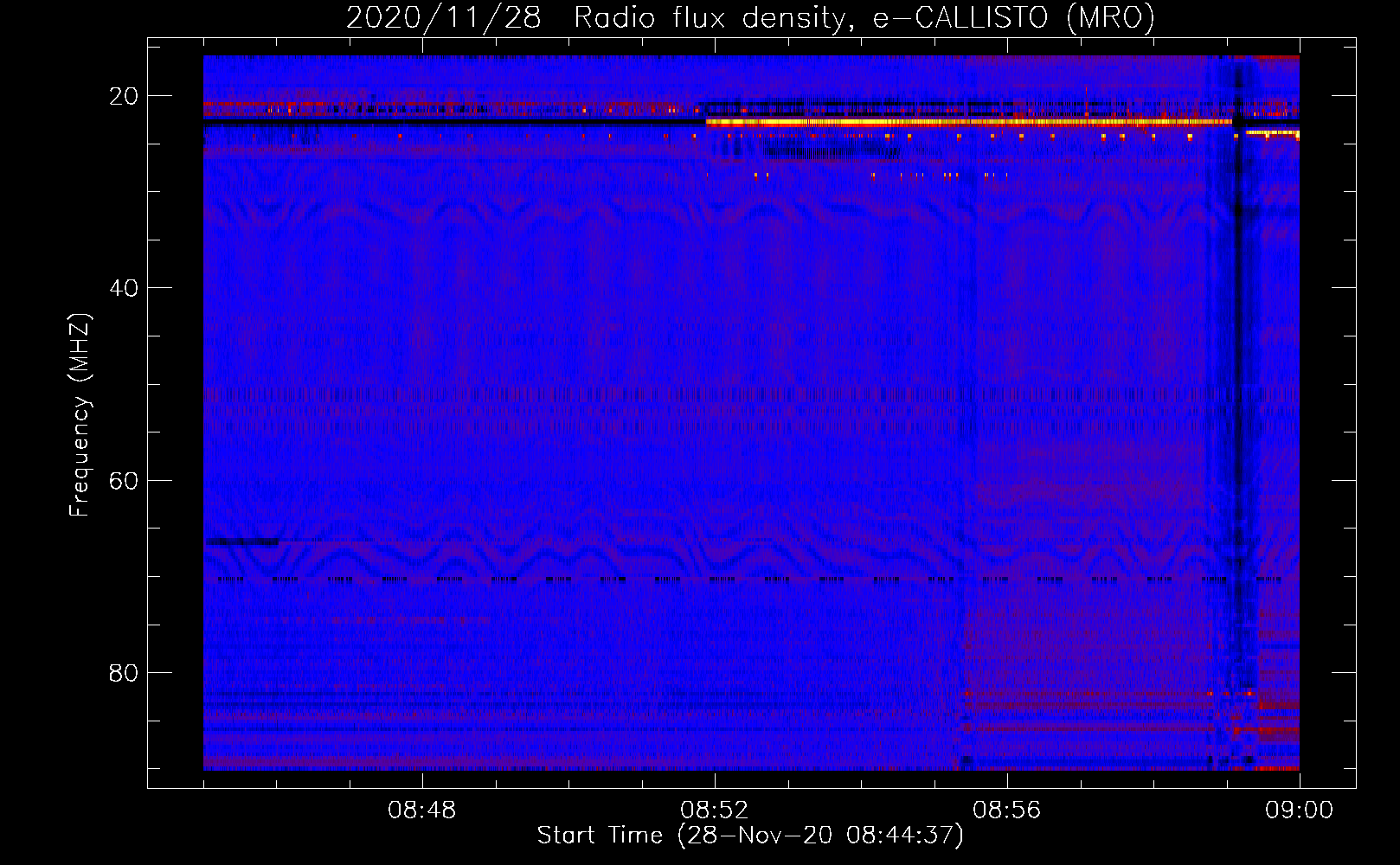Click the plot title "2020/11/28 Radio flux density, e-CALLISTO (MRO)"

750,17
